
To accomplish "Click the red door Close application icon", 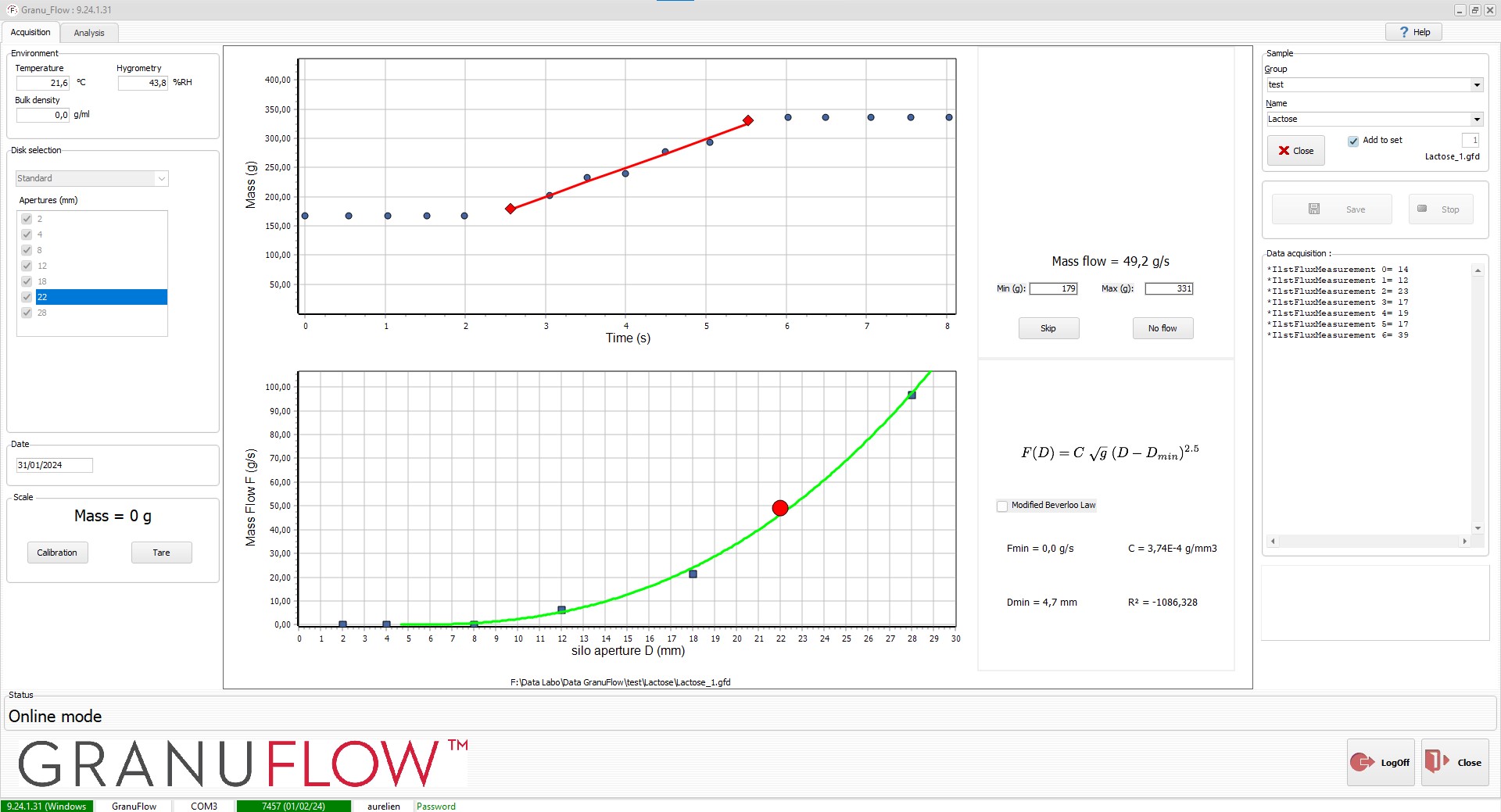I will 1437,761.
